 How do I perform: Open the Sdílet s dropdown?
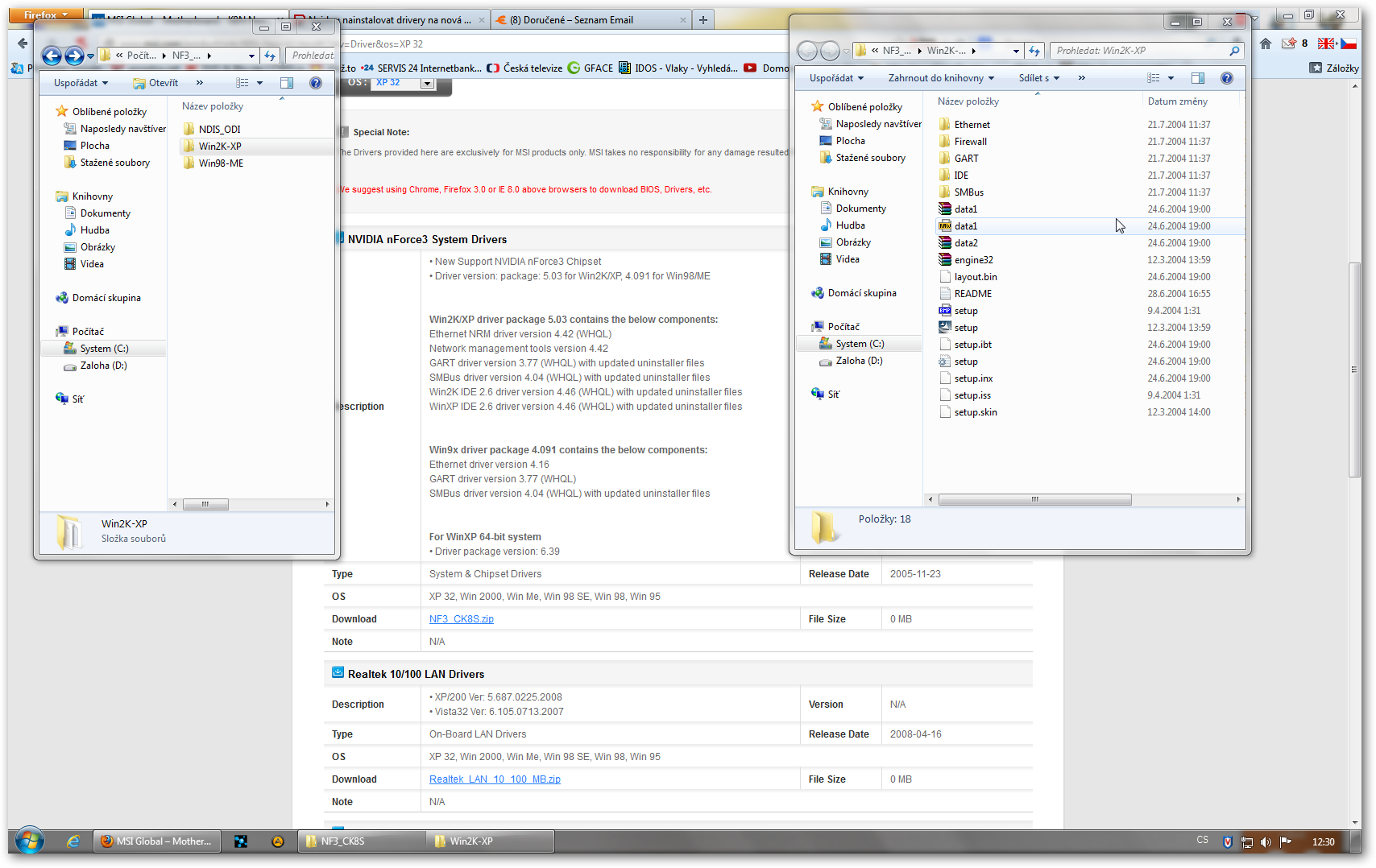point(1038,78)
